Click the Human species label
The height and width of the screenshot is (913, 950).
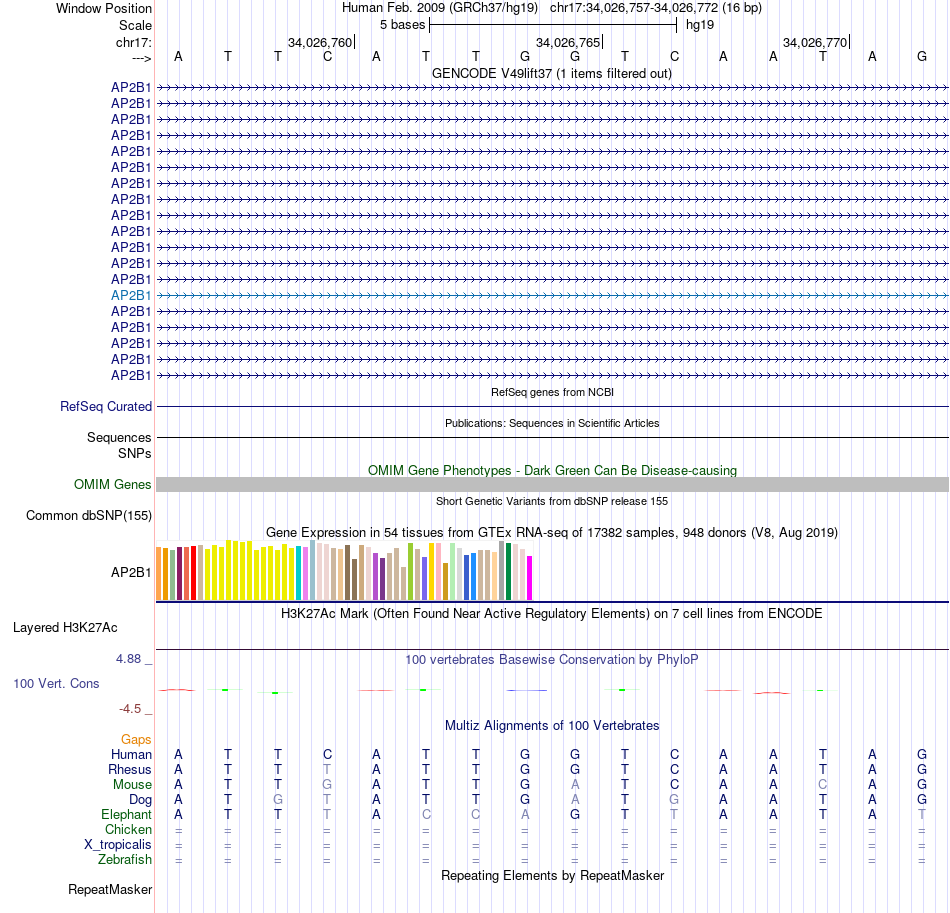[131, 754]
